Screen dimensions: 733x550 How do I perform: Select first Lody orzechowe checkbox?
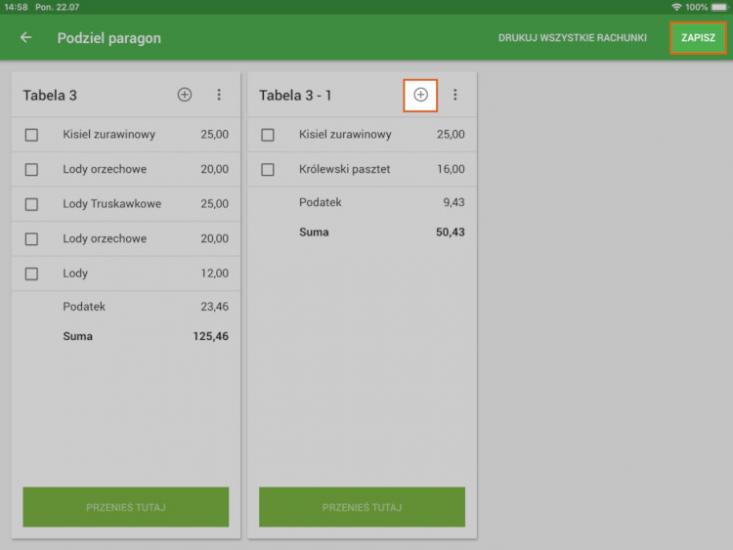pyautogui.click(x=32, y=170)
